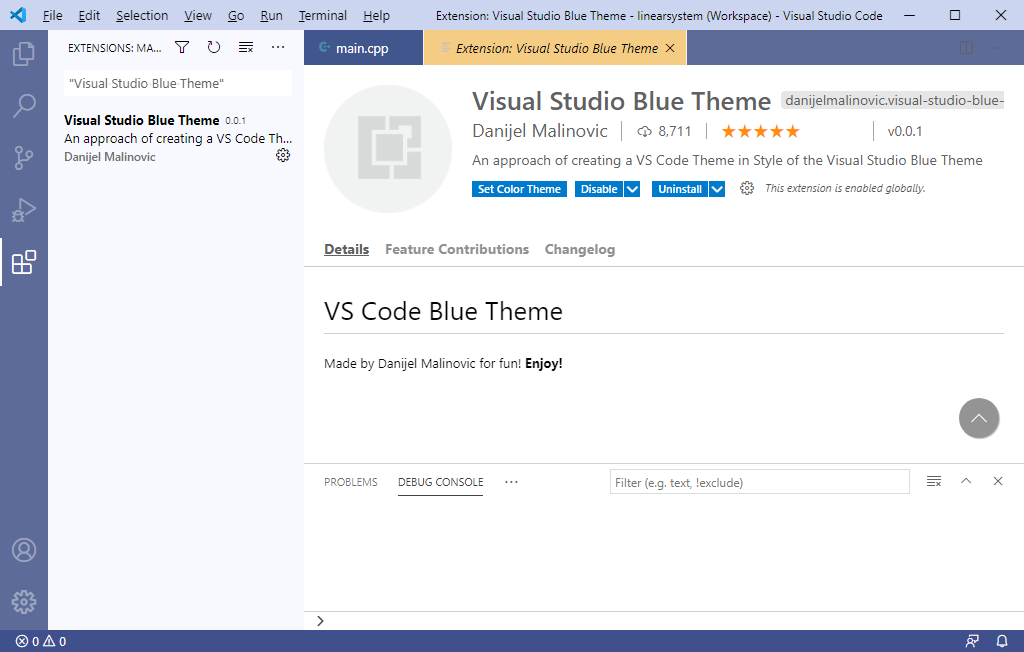Filter extensions with the funnel icon

click(182, 47)
